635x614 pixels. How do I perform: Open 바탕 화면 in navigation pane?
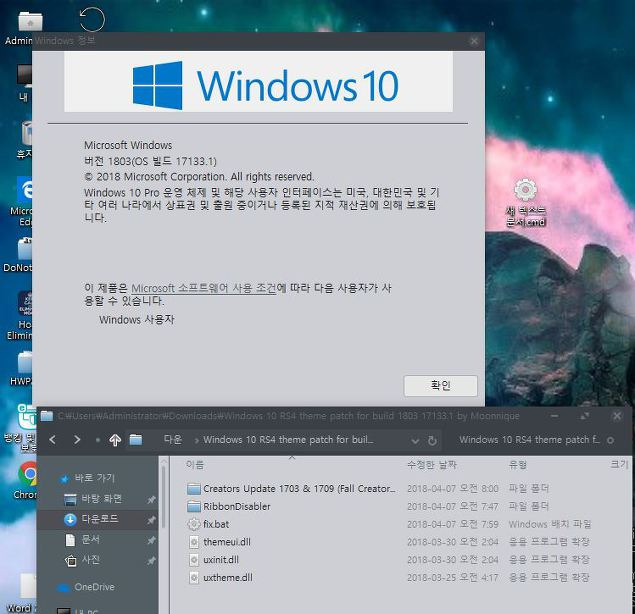tap(101, 499)
